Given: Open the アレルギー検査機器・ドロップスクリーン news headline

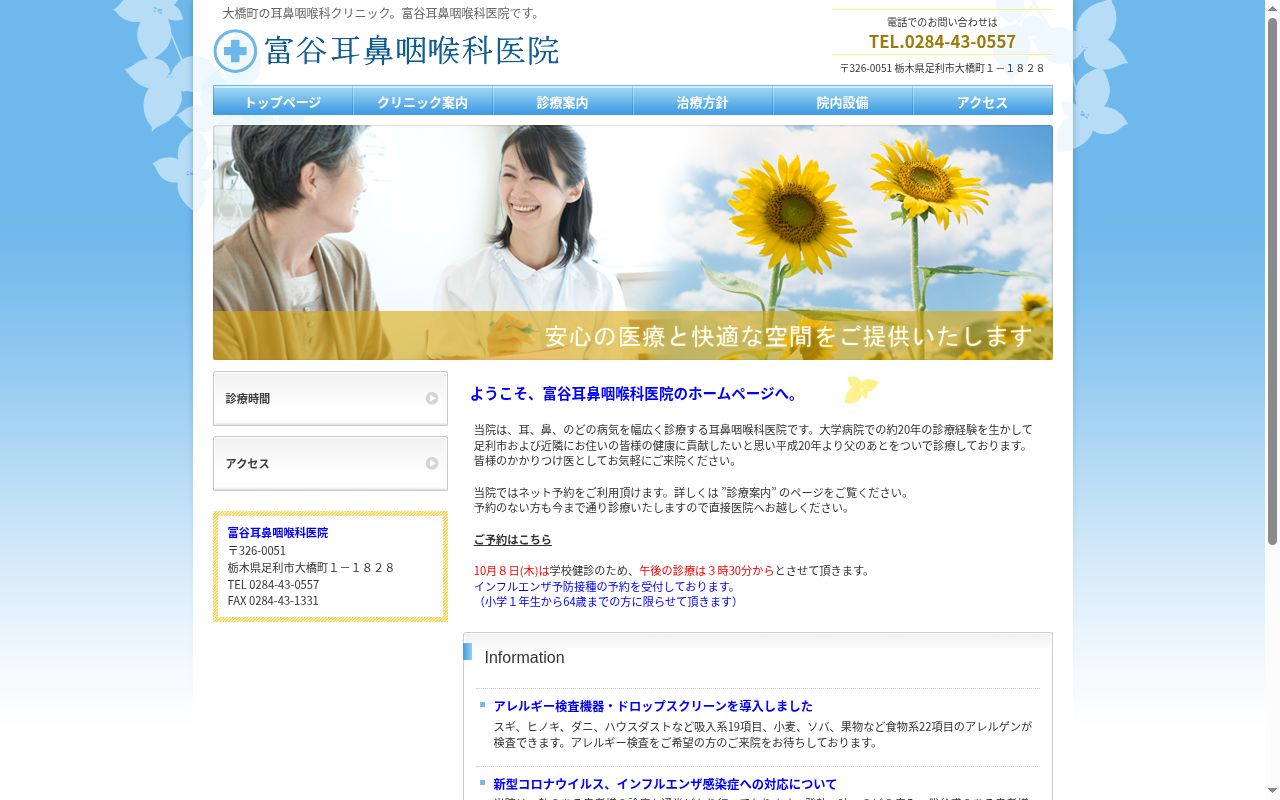Looking at the screenshot, I should (x=653, y=706).
